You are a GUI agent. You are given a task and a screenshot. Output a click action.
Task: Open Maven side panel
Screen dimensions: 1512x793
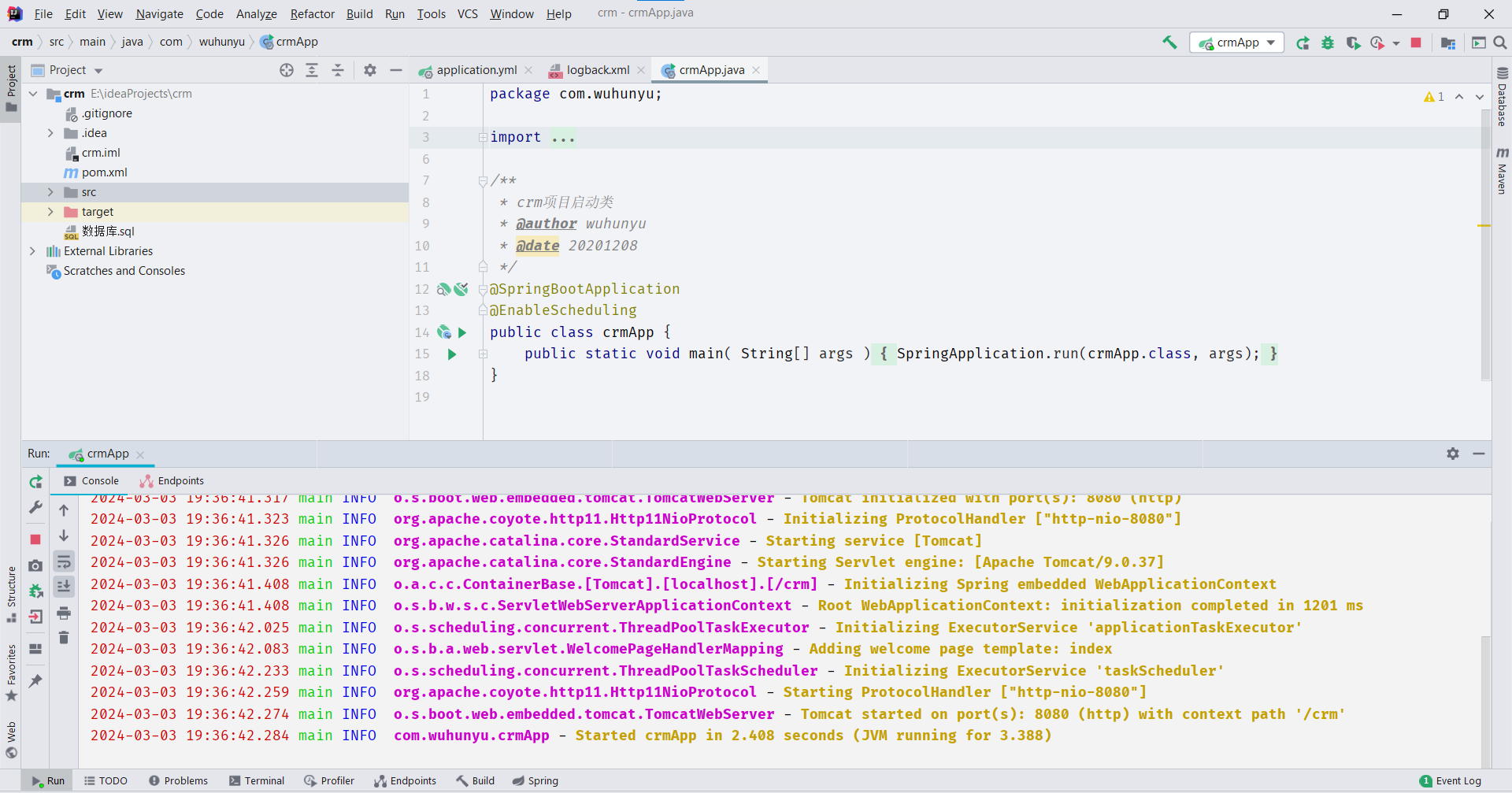click(x=1502, y=169)
